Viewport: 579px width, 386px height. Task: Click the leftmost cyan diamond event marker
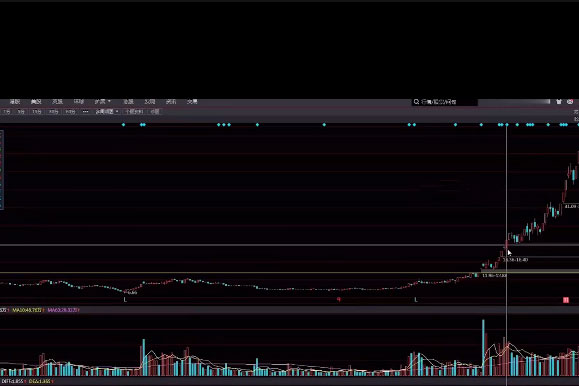(x=123, y=125)
